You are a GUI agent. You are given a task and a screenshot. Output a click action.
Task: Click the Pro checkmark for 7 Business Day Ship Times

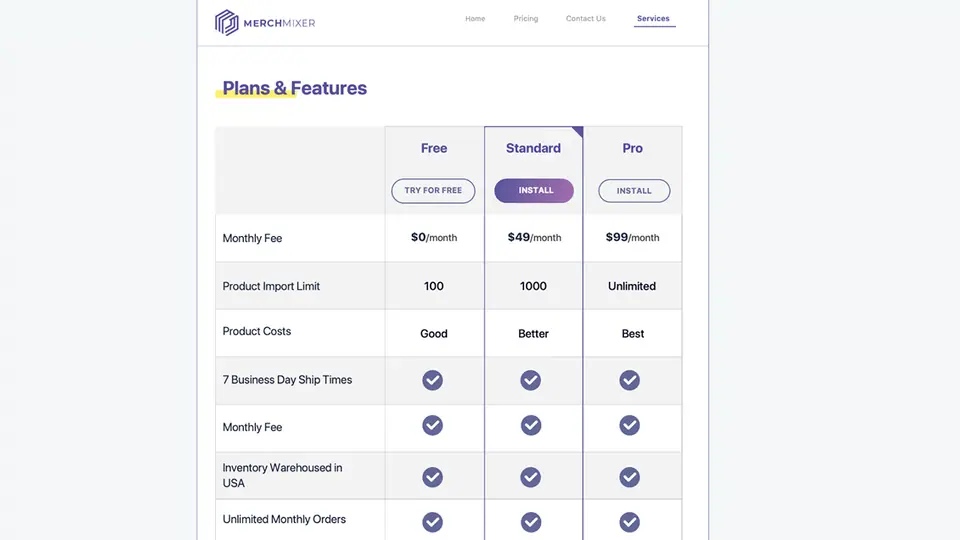(629, 380)
